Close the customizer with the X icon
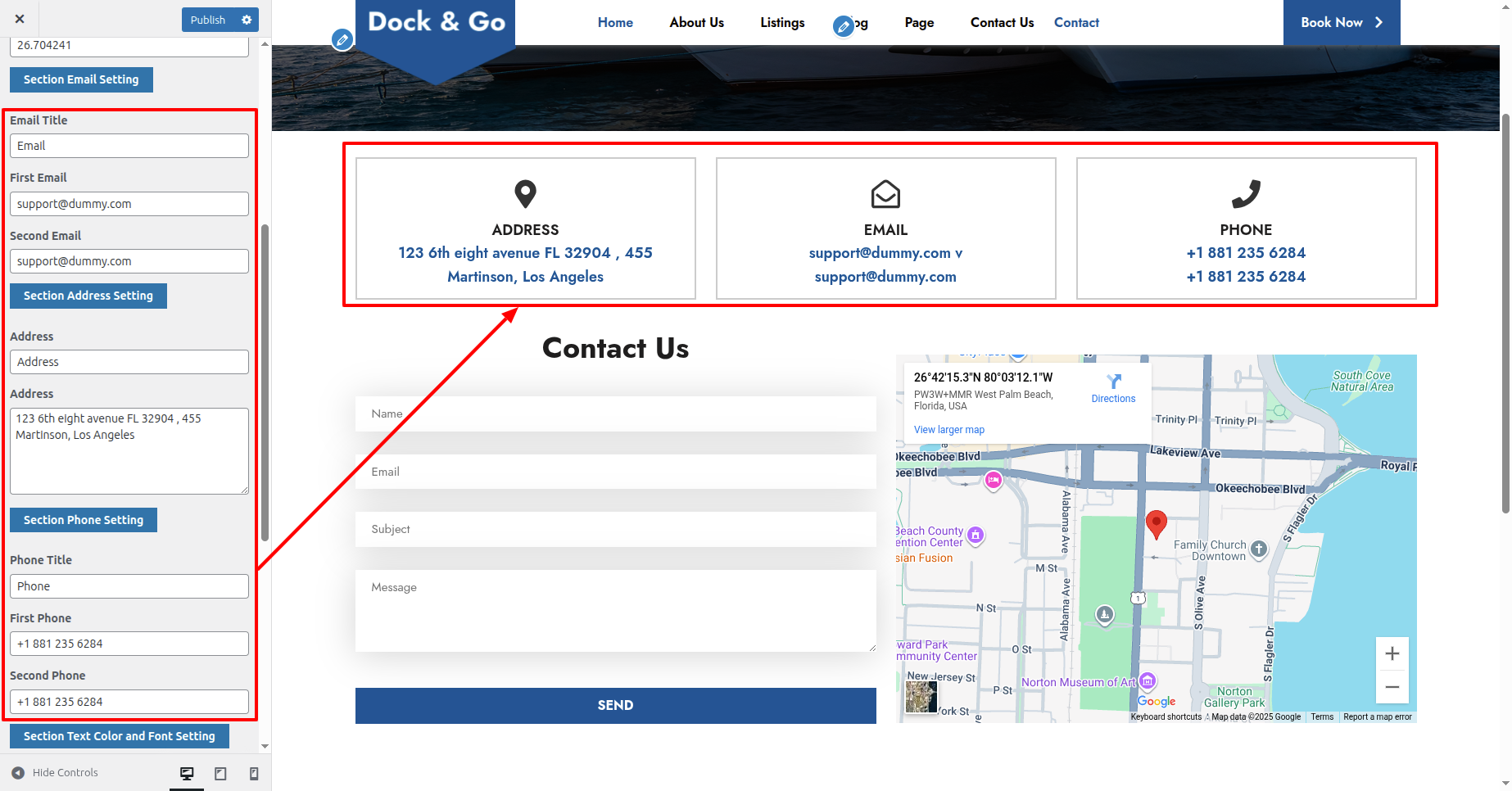This screenshot has width=1512, height=791. tap(20, 20)
